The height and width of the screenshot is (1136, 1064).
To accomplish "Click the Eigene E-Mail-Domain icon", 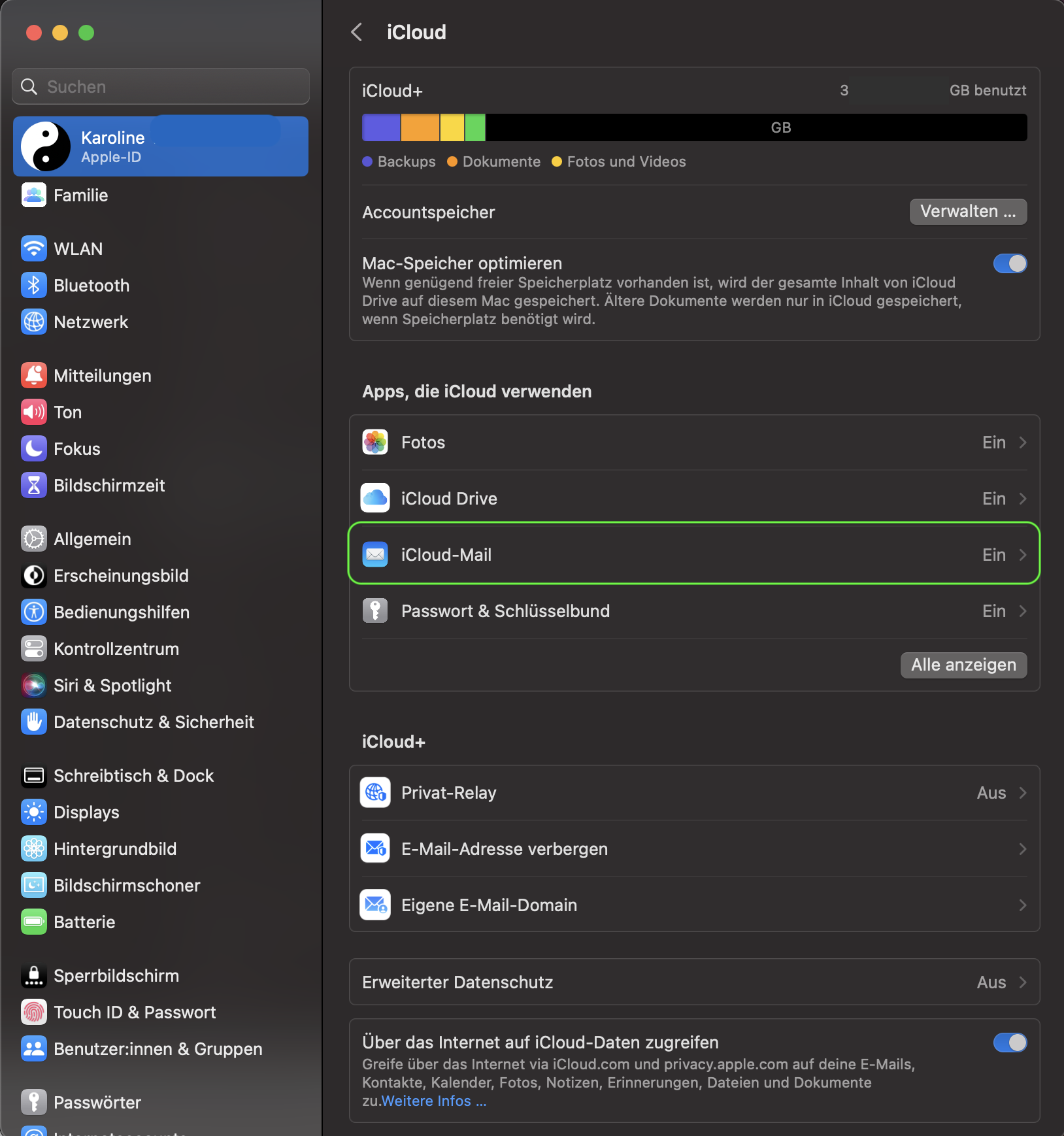I will pos(375,905).
